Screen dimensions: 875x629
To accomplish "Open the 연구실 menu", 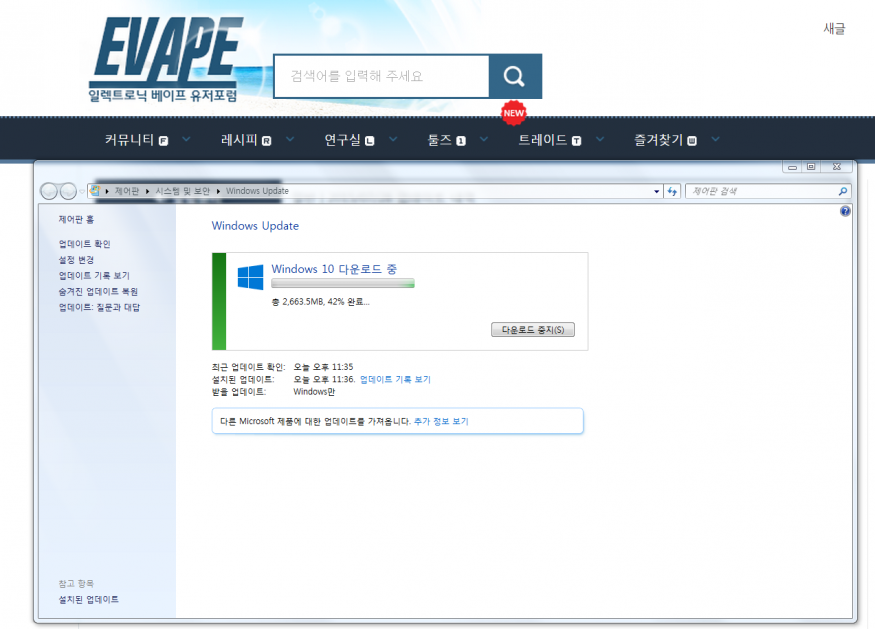I will point(343,140).
